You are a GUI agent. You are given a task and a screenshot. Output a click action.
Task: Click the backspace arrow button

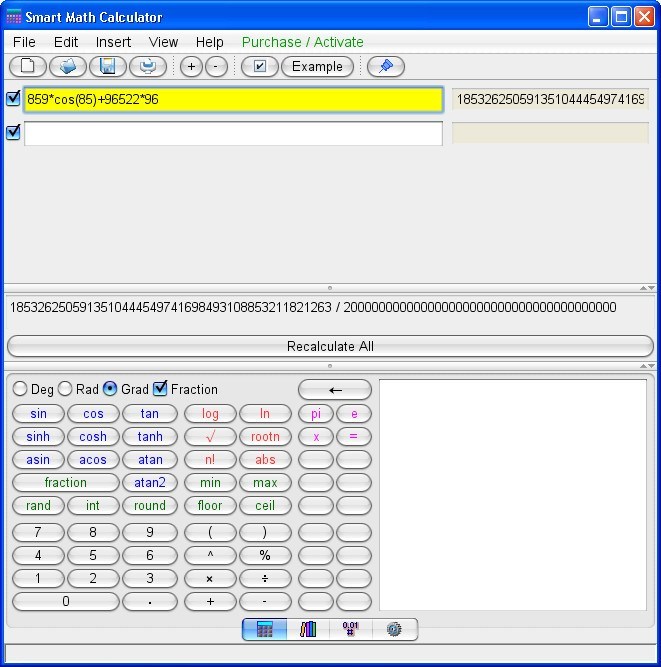pyautogui.click(x=335, y=390)
